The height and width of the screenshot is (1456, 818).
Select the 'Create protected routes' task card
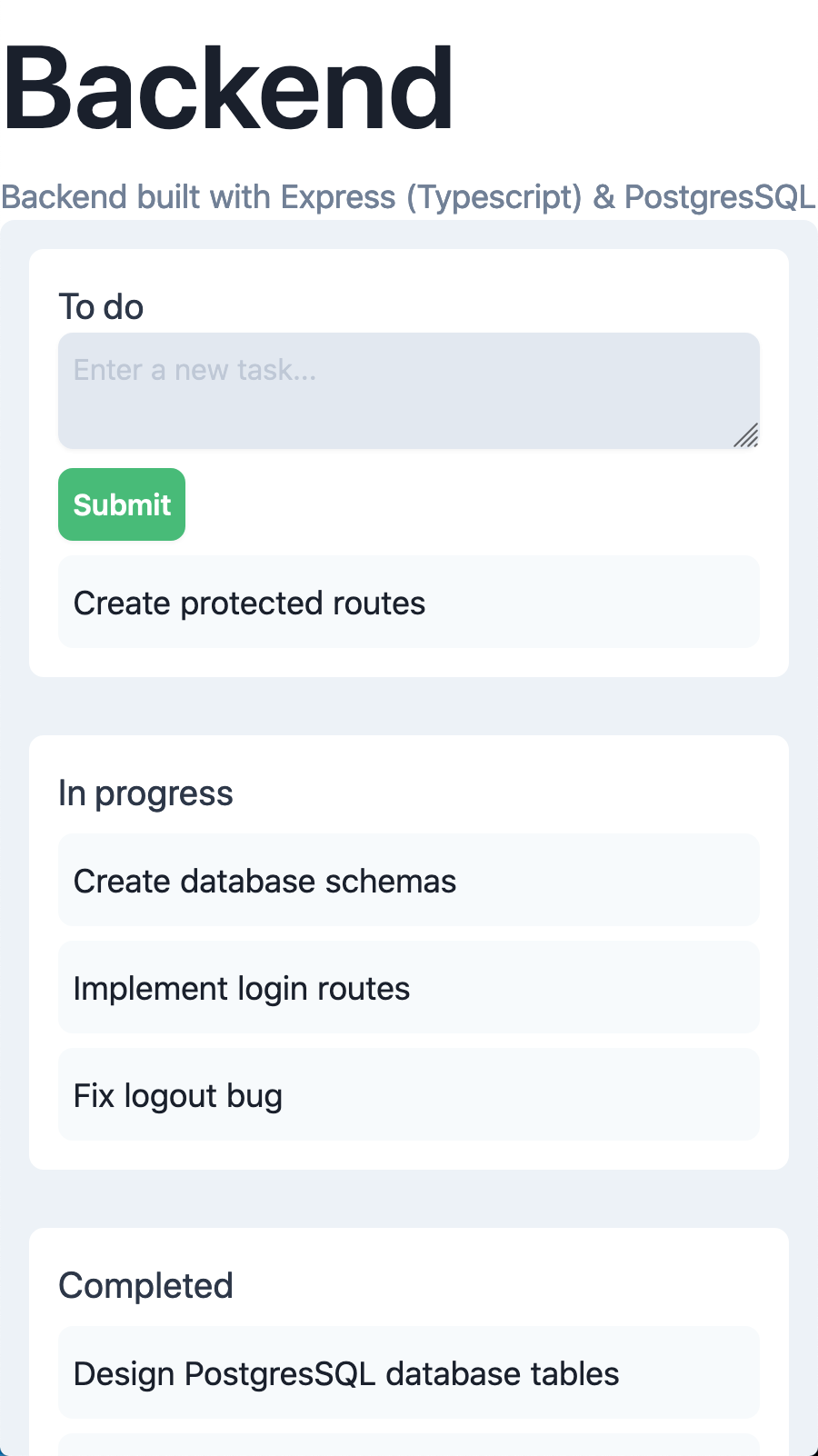pos(409,602)
